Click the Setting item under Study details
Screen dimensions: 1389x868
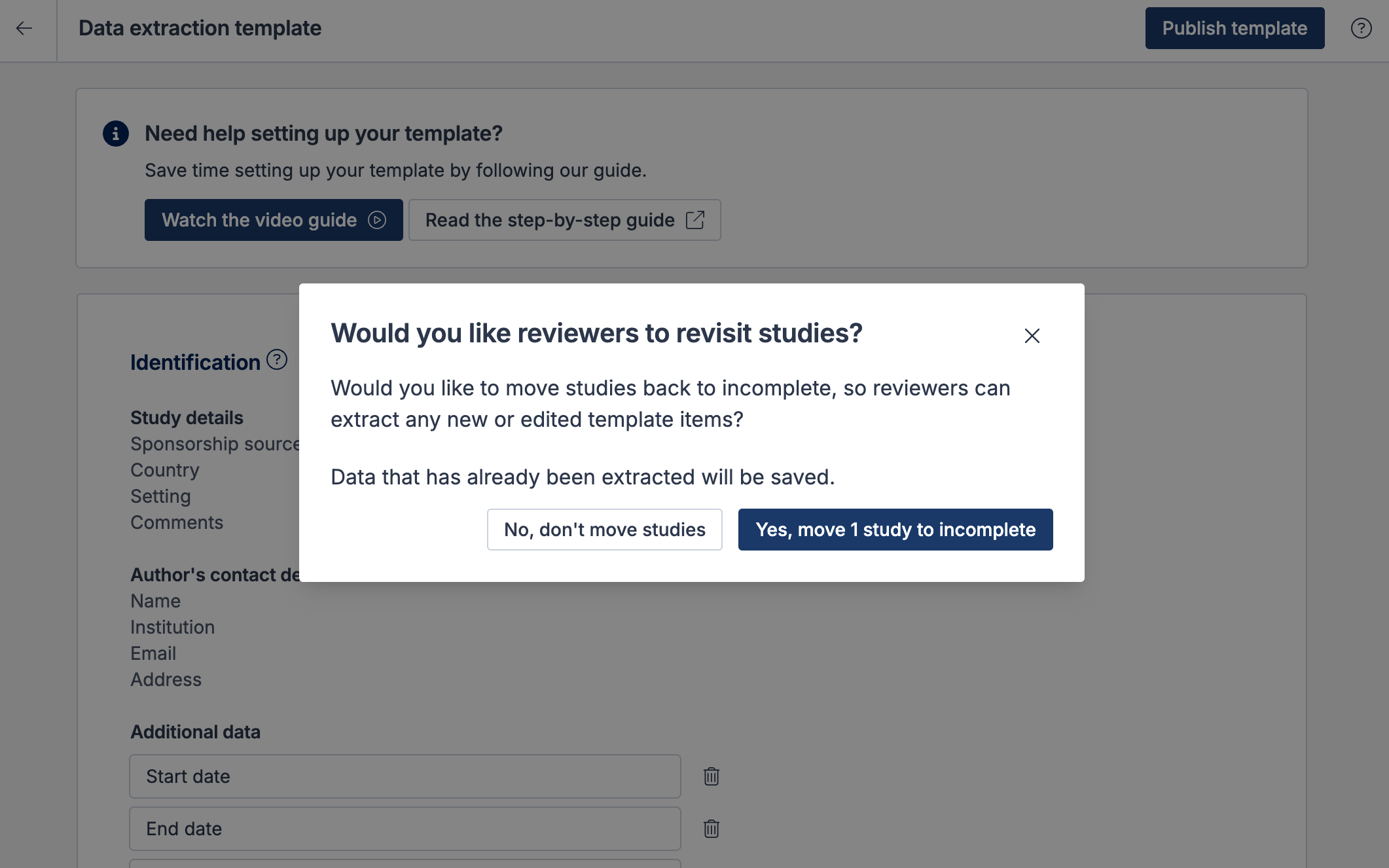tap(160, 496)
